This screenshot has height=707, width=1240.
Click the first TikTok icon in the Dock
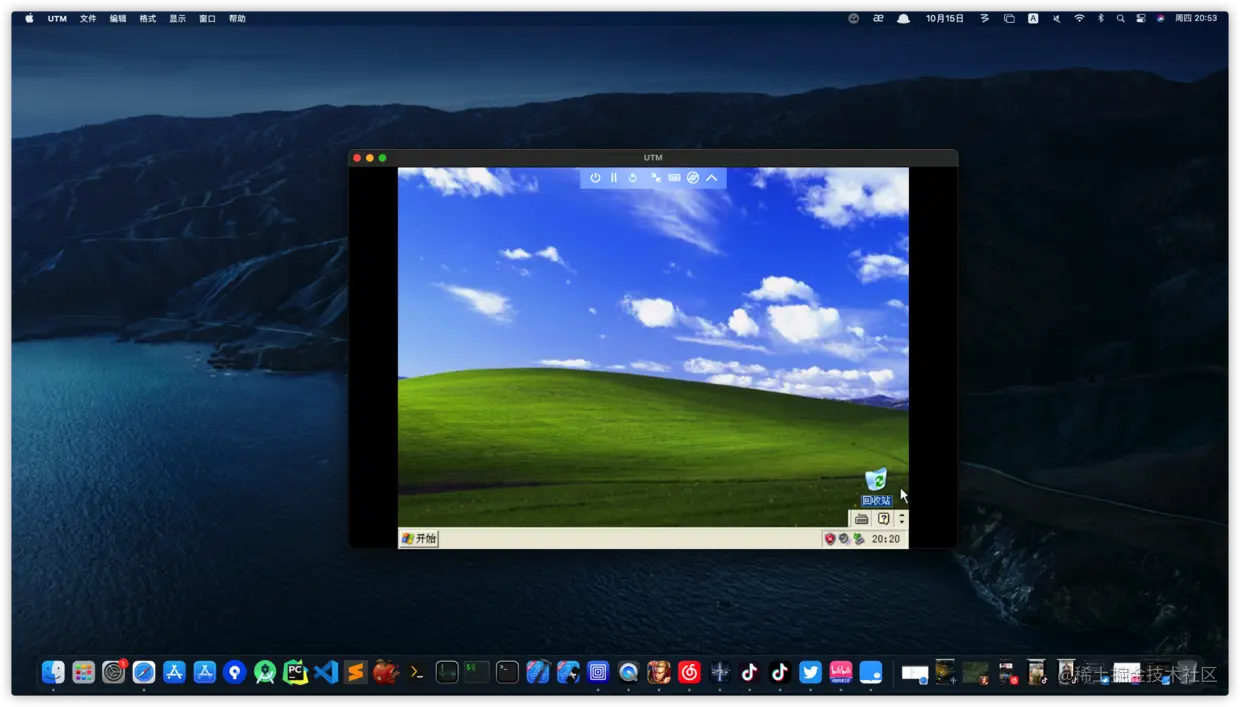click(750, 672)
